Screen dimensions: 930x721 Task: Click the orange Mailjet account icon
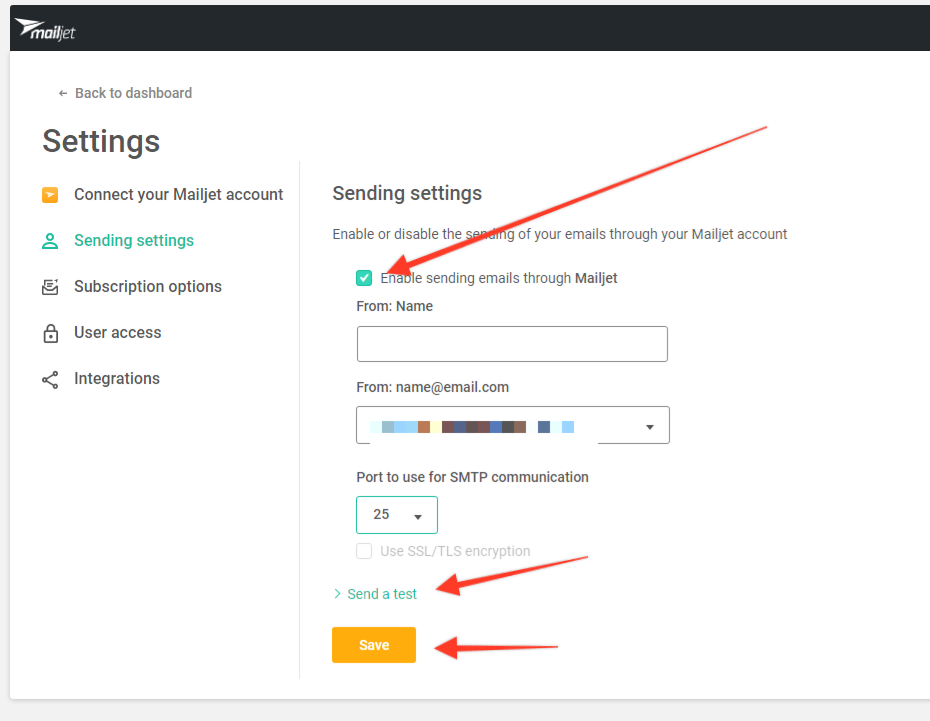pyautogui.click(x=50, y=194)
